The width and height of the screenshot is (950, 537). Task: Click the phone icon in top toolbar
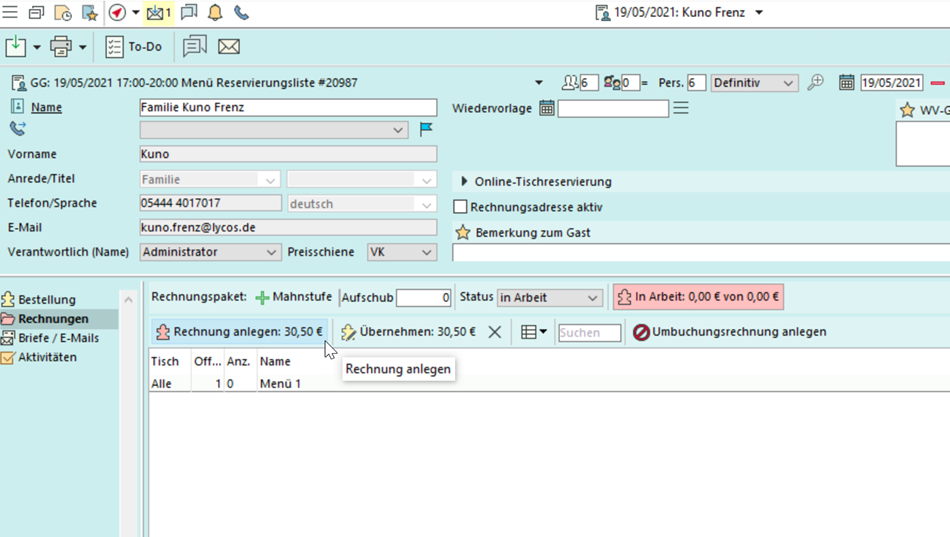tap(241, 13)
